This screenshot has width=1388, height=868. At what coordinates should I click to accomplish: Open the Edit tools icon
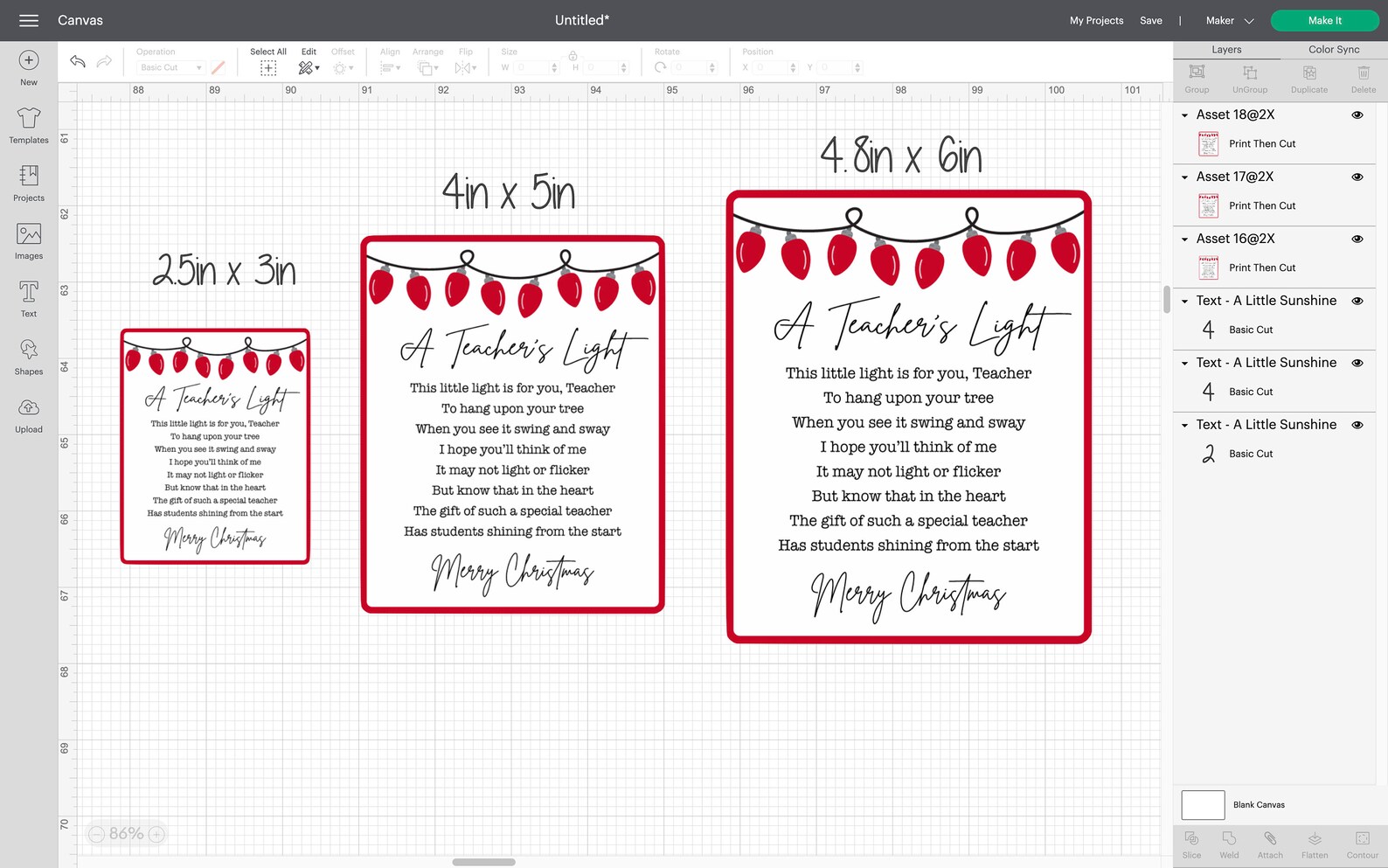tap(309, 68)
